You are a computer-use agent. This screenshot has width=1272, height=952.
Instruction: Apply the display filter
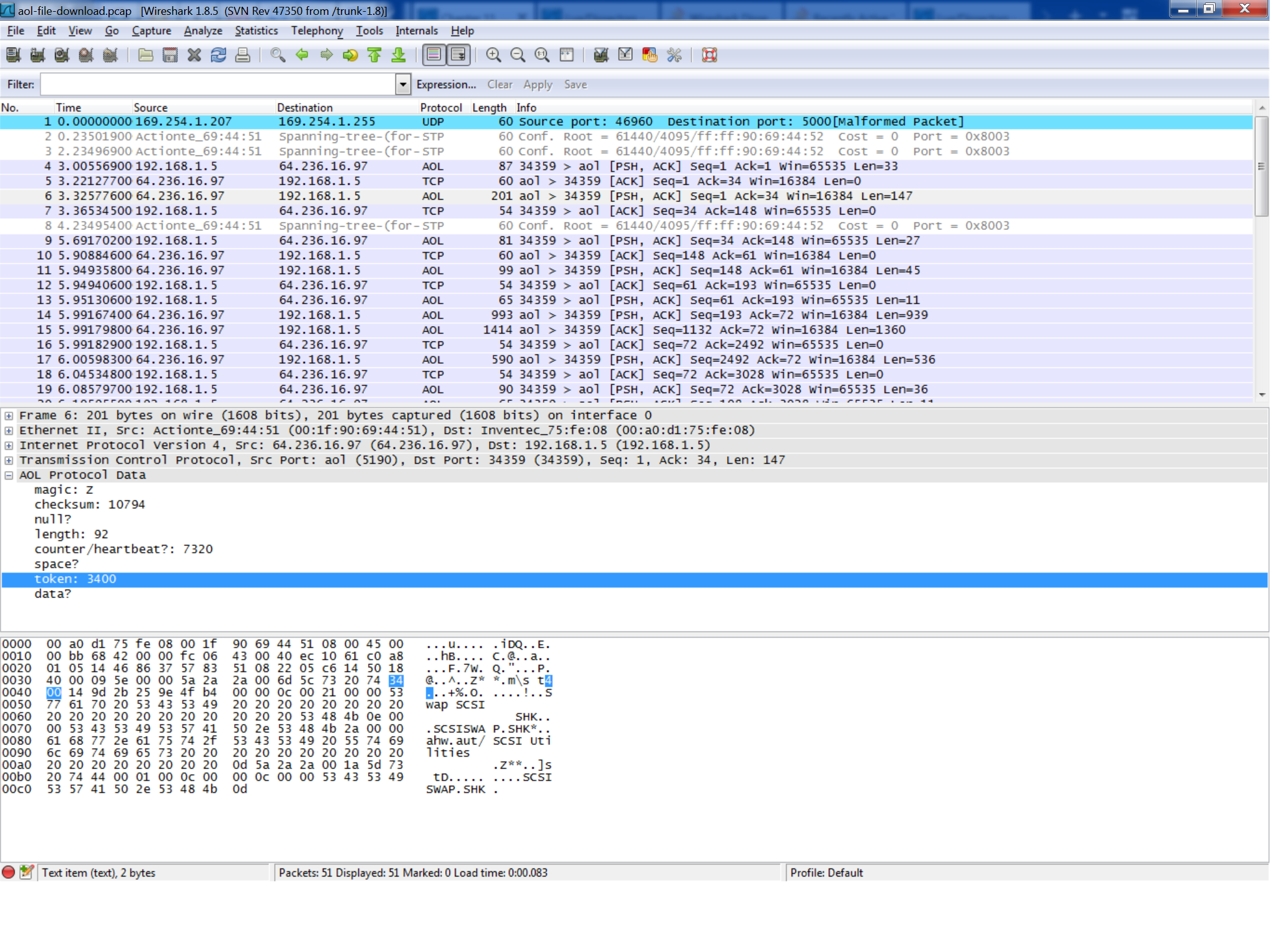pyautogui.click(x=537, y=84)
